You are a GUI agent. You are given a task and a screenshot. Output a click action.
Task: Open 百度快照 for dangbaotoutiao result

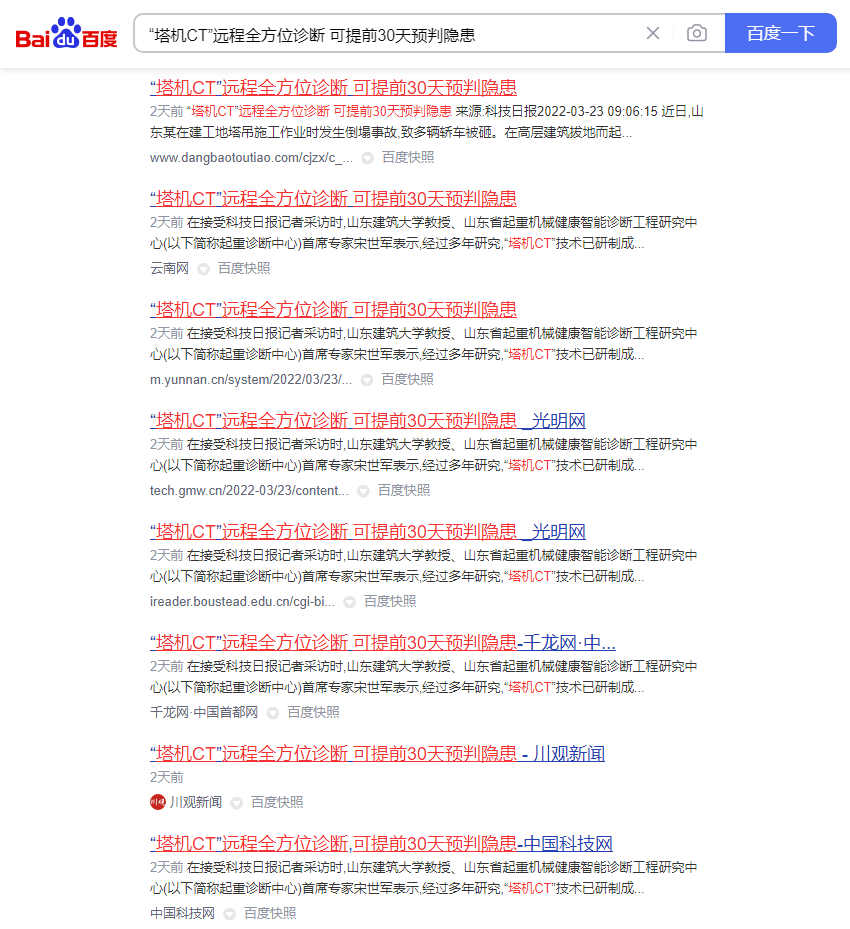click(x=408, y=158)
